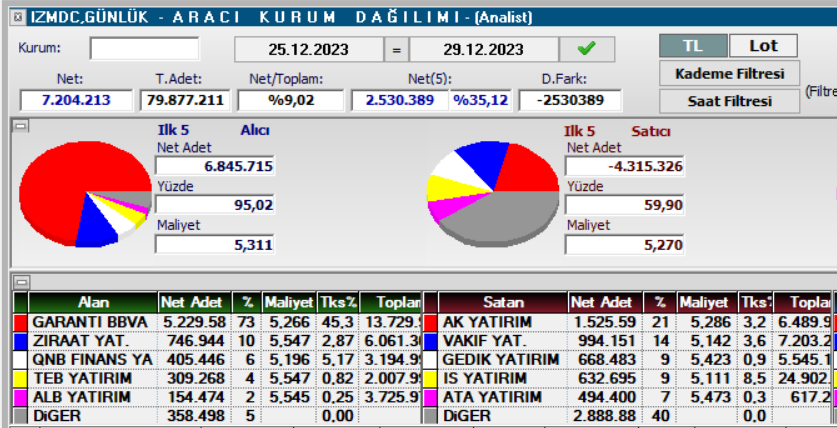Click the sellers pie chart

[493, 193]
